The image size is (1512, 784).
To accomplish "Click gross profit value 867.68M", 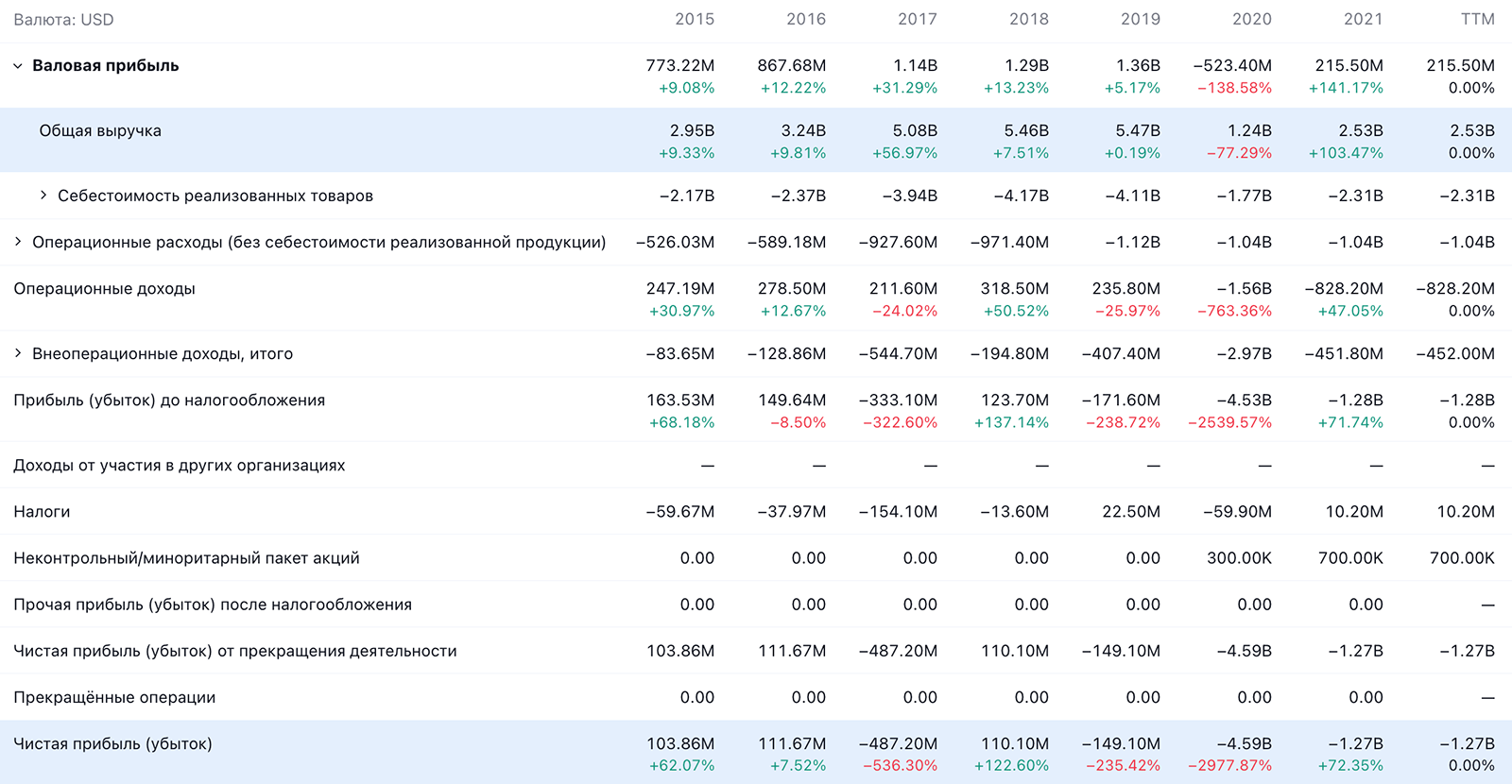I will (792, 66).
